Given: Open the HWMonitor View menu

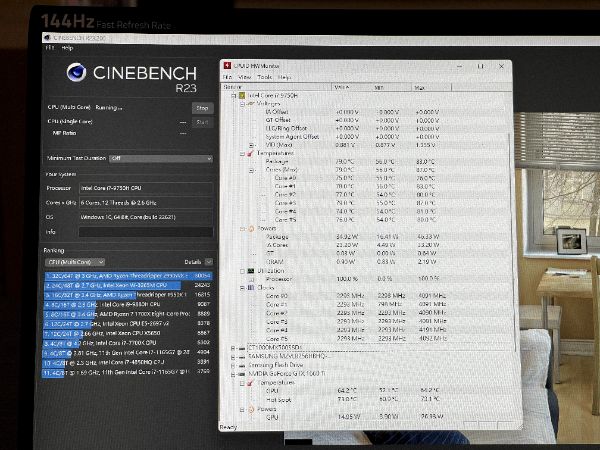Looking at the screenshot, I should coord(245,77).
